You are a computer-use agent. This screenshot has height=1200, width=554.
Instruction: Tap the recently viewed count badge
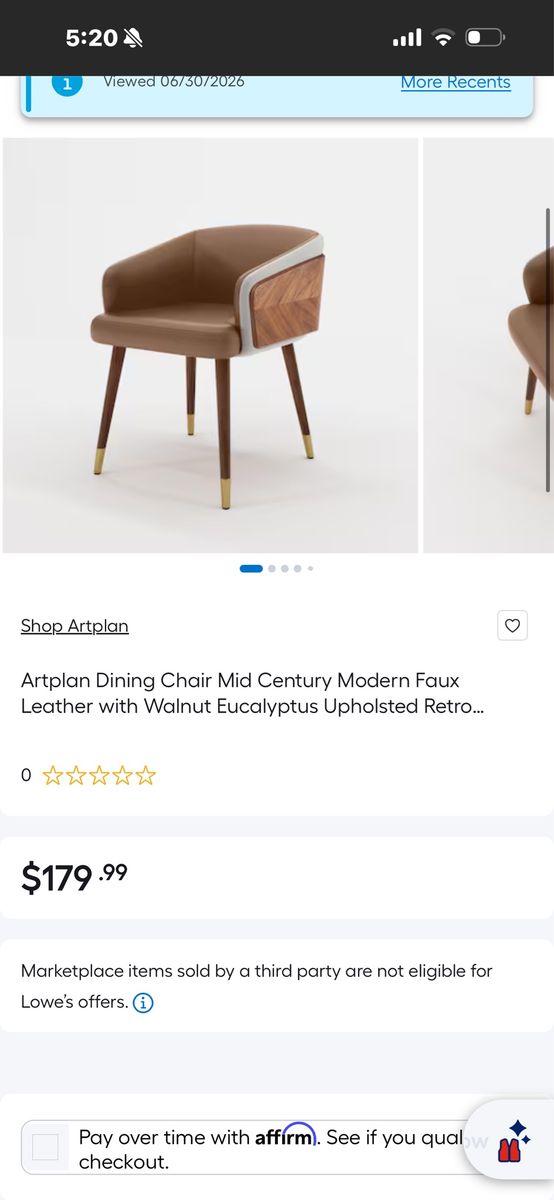click(x=67, y=84)
